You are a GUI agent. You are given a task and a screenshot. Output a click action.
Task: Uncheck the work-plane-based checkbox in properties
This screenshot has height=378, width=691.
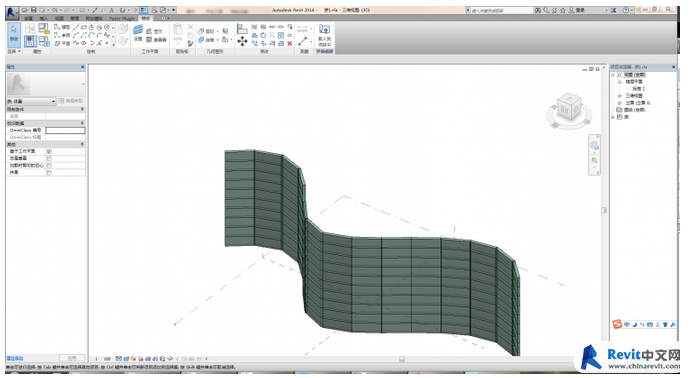point(49,151)
